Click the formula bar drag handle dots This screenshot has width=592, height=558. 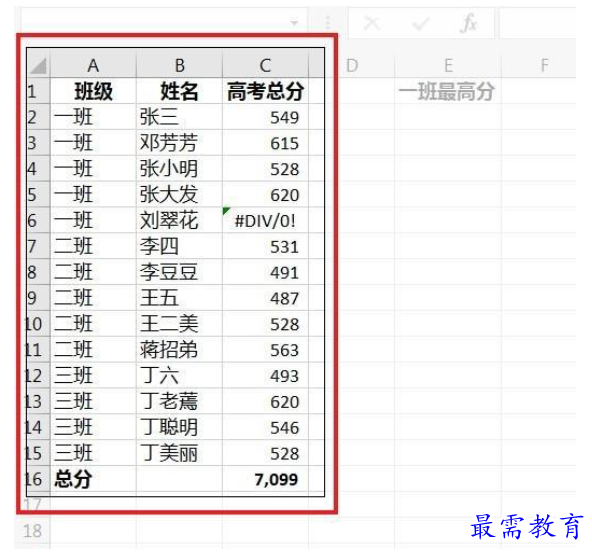point(328,23)
